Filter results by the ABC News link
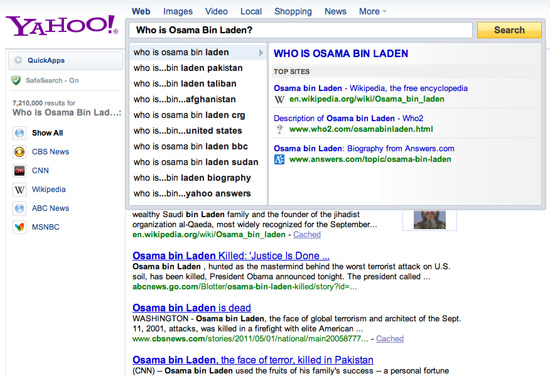 click(x=50, y=208)
